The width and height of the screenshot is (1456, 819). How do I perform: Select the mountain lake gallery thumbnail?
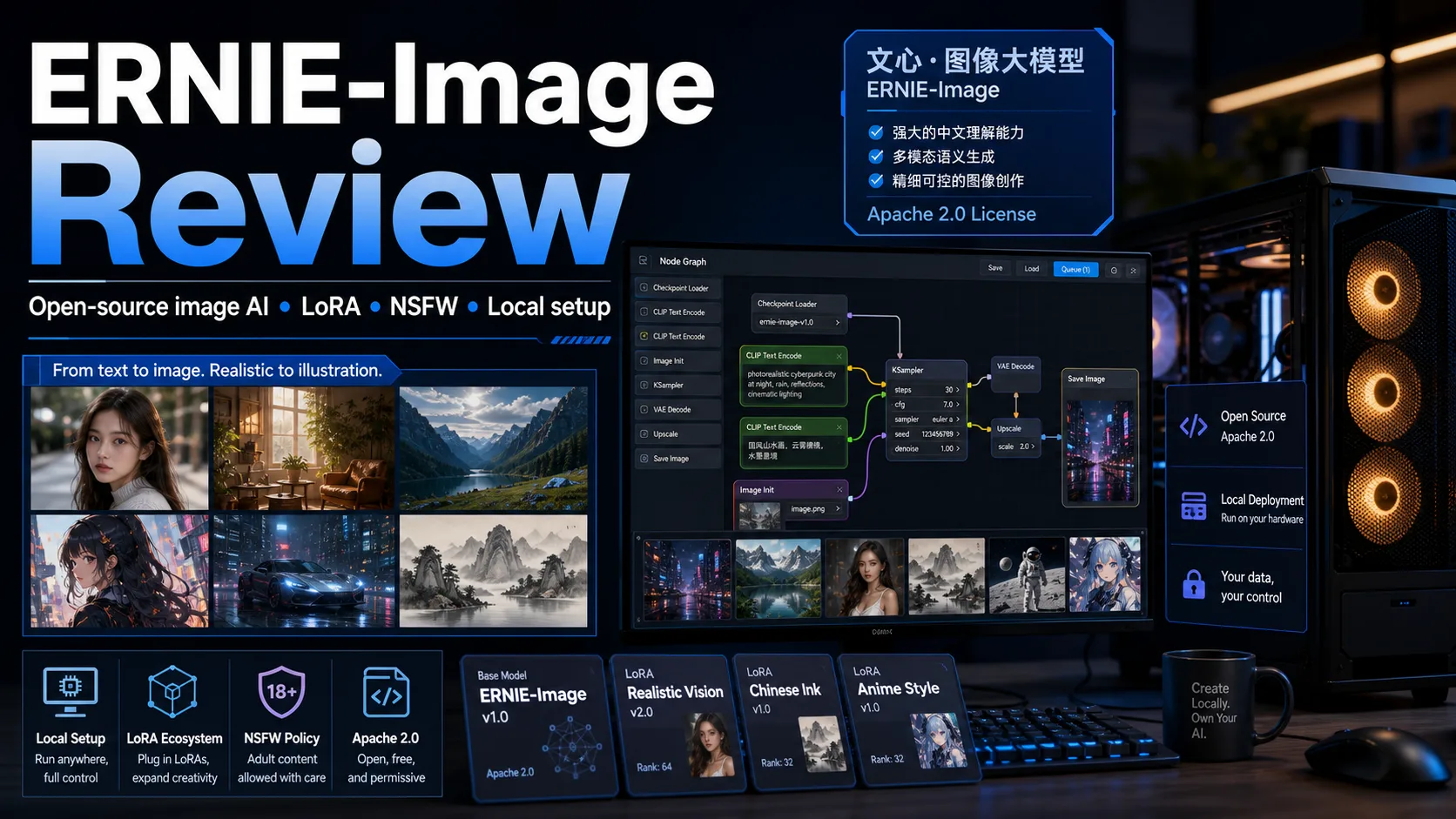point(778,578)
